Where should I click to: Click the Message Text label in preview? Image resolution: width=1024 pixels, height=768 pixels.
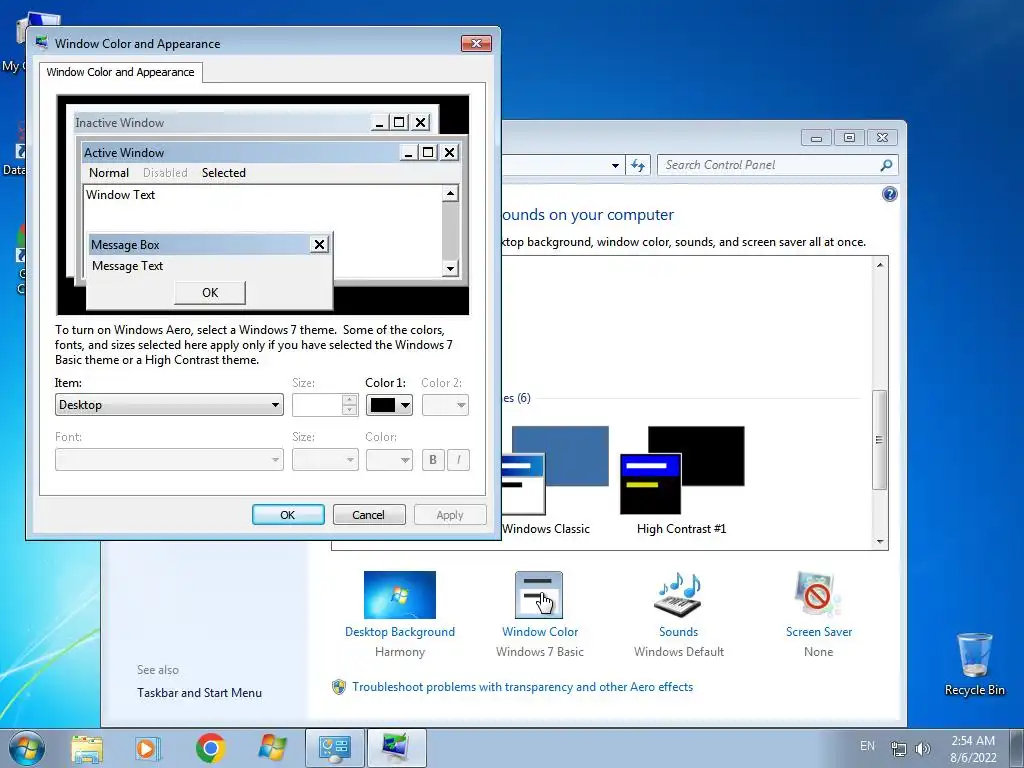(127, 266)
